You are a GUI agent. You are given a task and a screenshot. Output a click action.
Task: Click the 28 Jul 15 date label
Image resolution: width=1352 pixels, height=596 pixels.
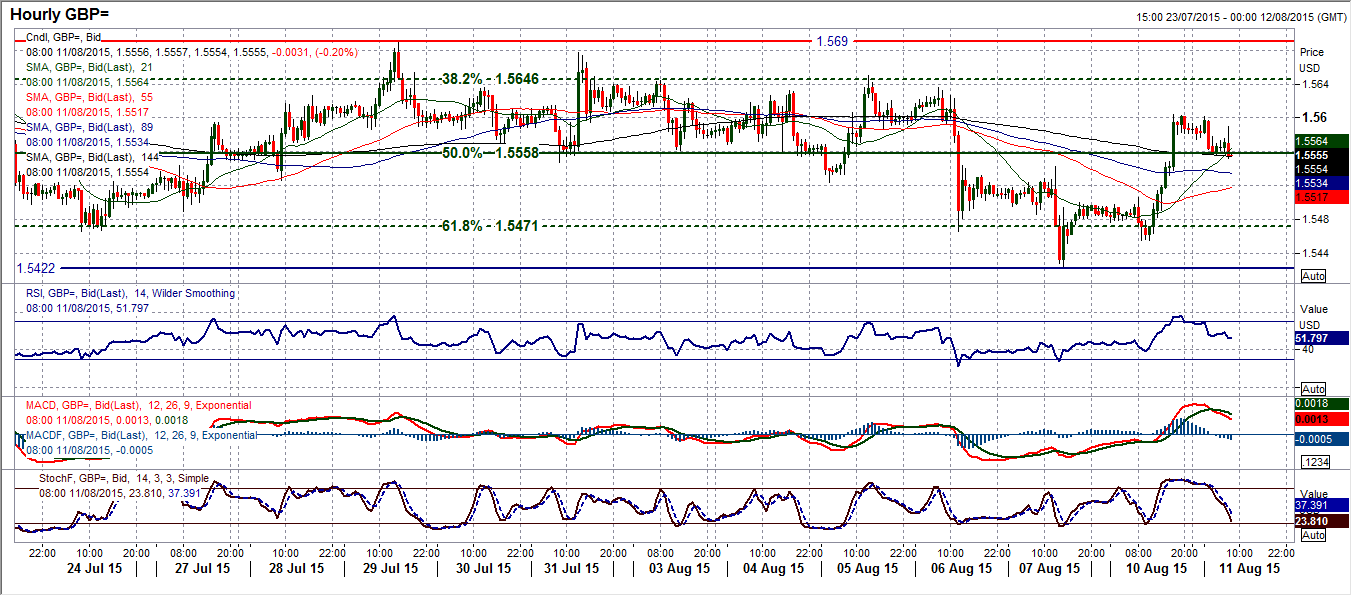click(x=297, y=569)
